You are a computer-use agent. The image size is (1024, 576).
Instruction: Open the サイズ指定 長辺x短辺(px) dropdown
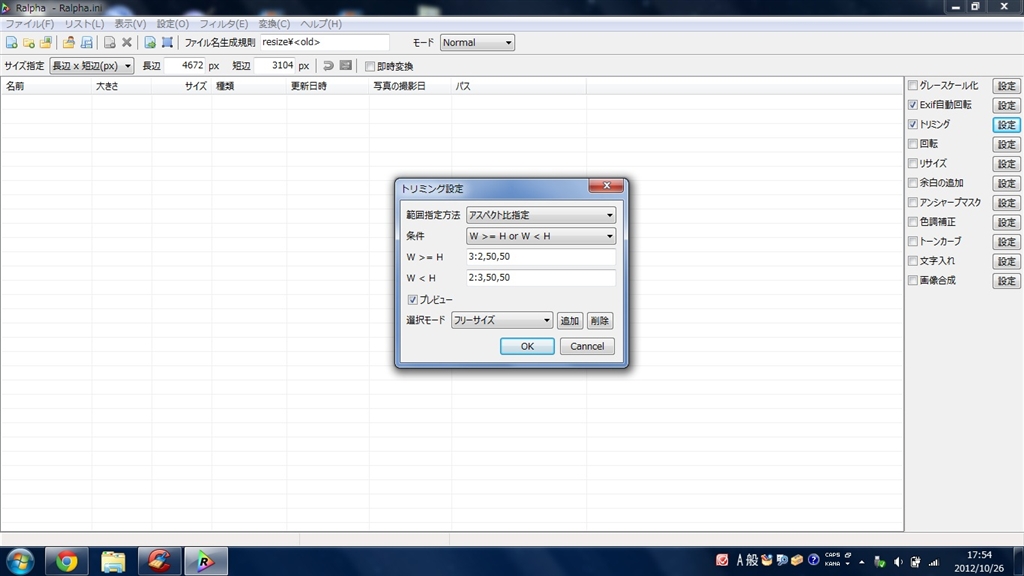click(x=91, y=66)
